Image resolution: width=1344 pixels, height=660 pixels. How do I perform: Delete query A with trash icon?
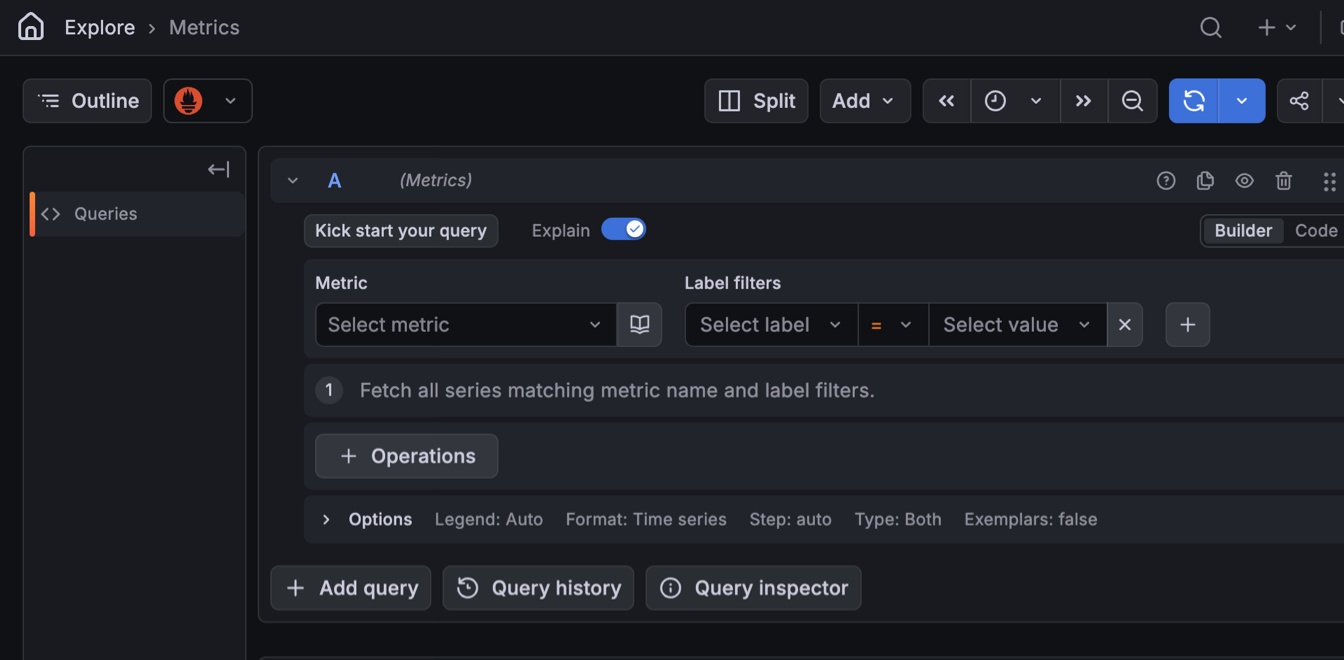pos(1284,181)
